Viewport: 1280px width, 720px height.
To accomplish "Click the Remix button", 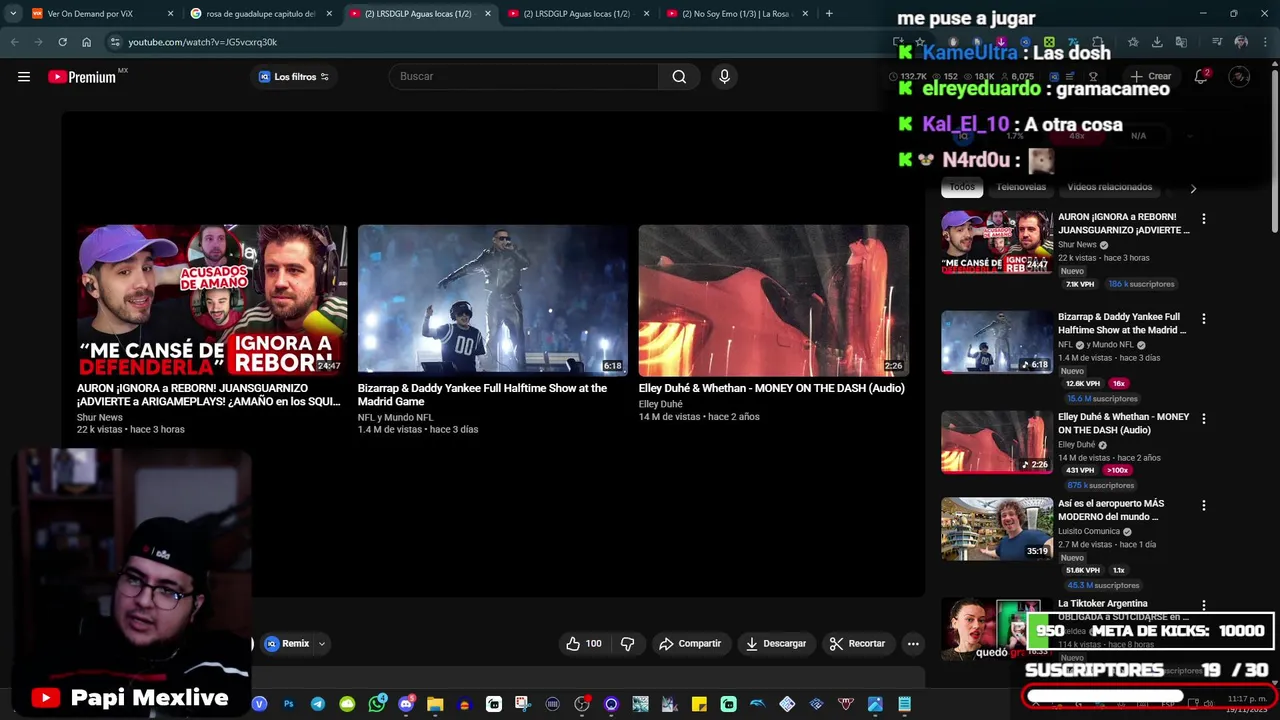I will pos(287,644).
